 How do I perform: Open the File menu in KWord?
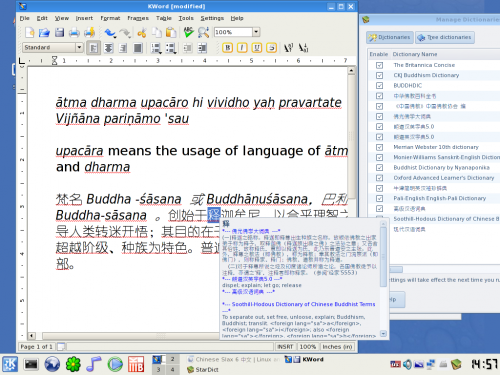coord(24,18)
